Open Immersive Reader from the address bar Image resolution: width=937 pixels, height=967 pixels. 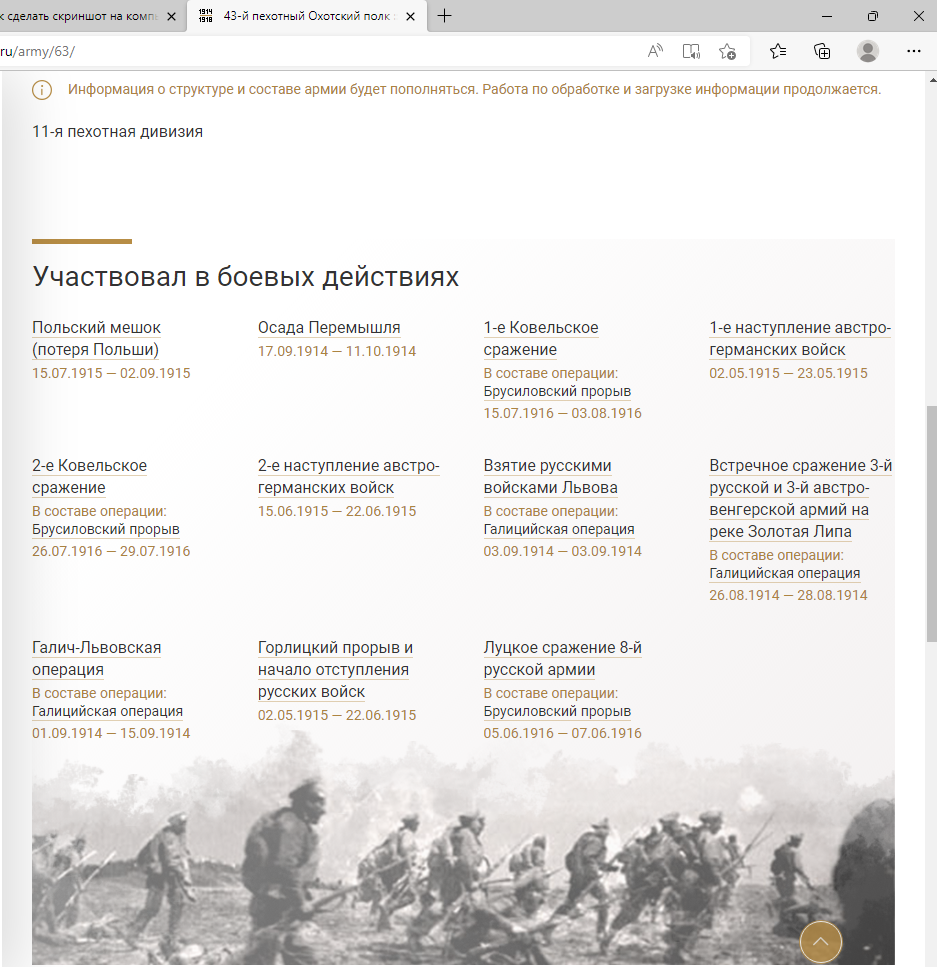[691, 51]
